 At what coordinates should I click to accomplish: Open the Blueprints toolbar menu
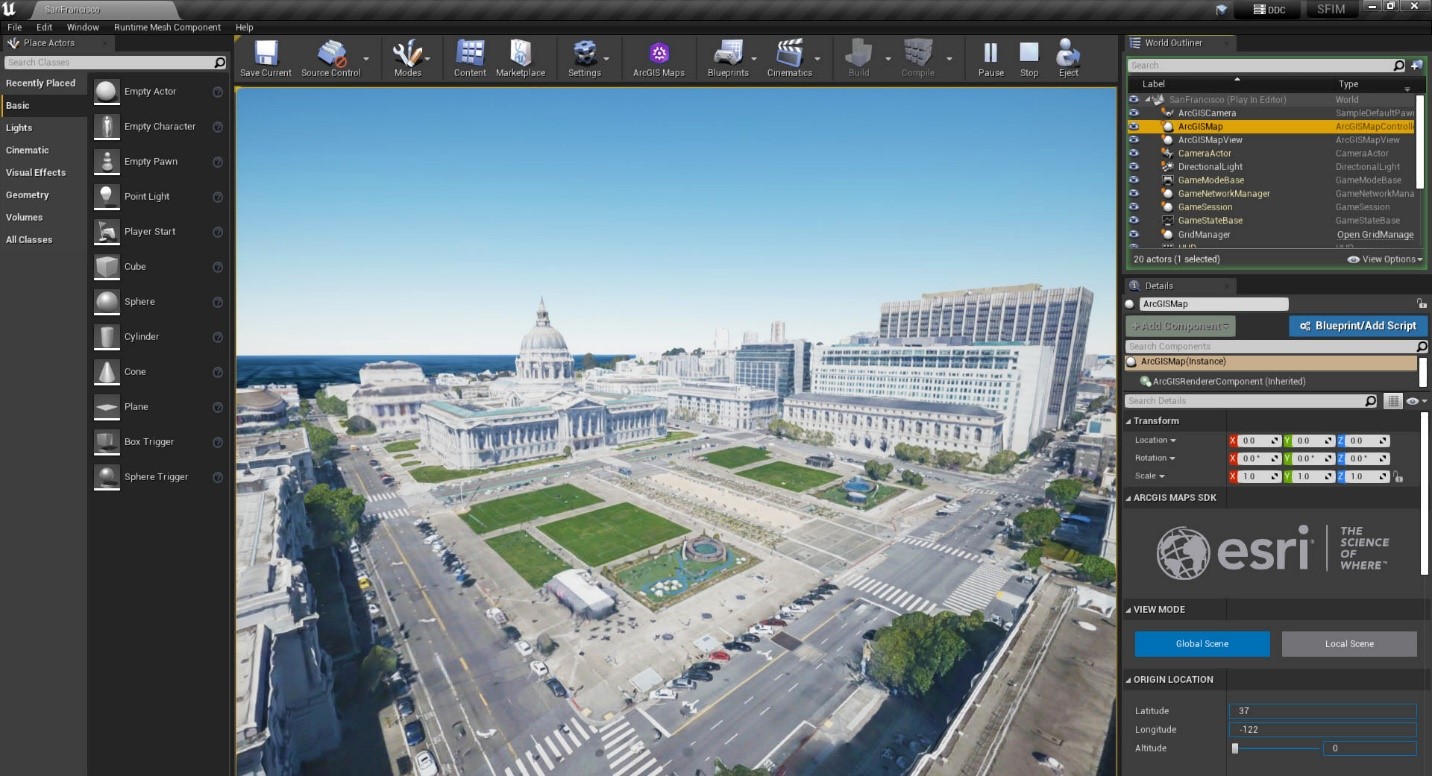728,57
